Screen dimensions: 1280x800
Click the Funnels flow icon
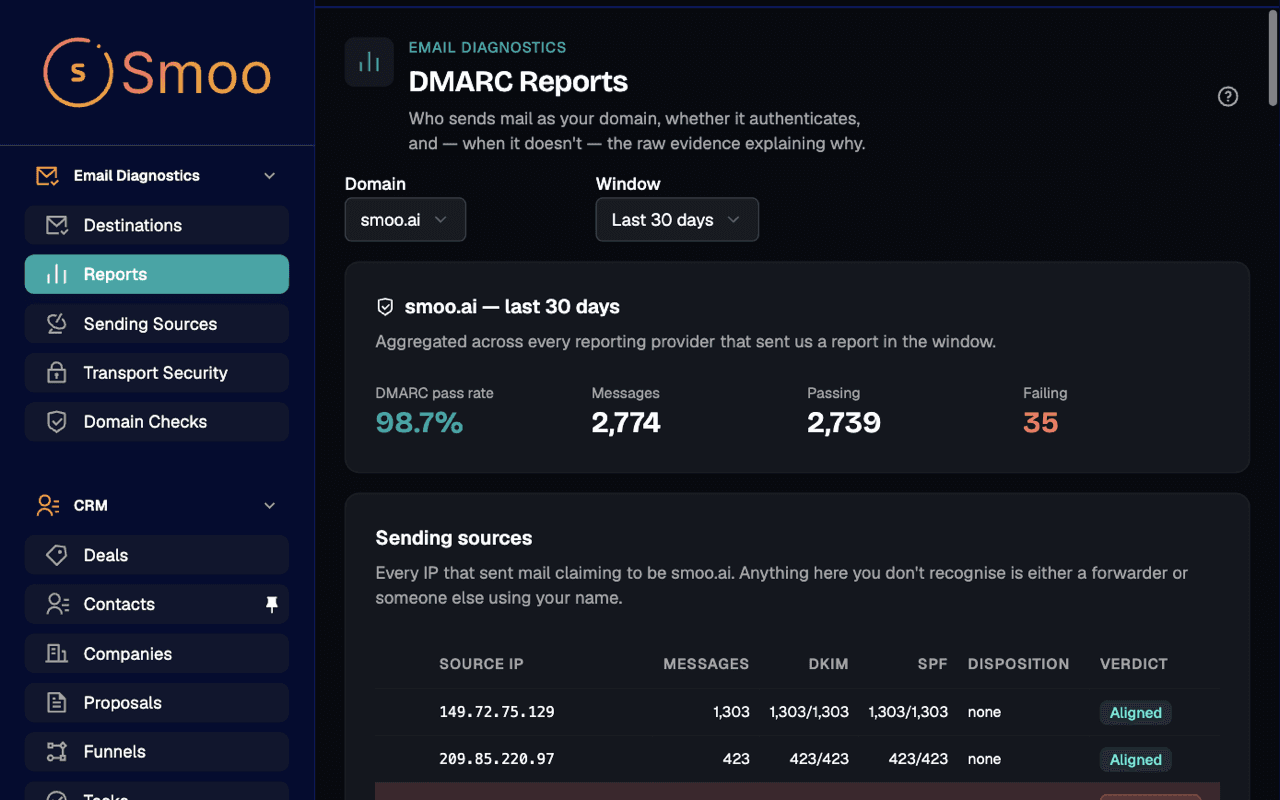[x=57, y=751]
